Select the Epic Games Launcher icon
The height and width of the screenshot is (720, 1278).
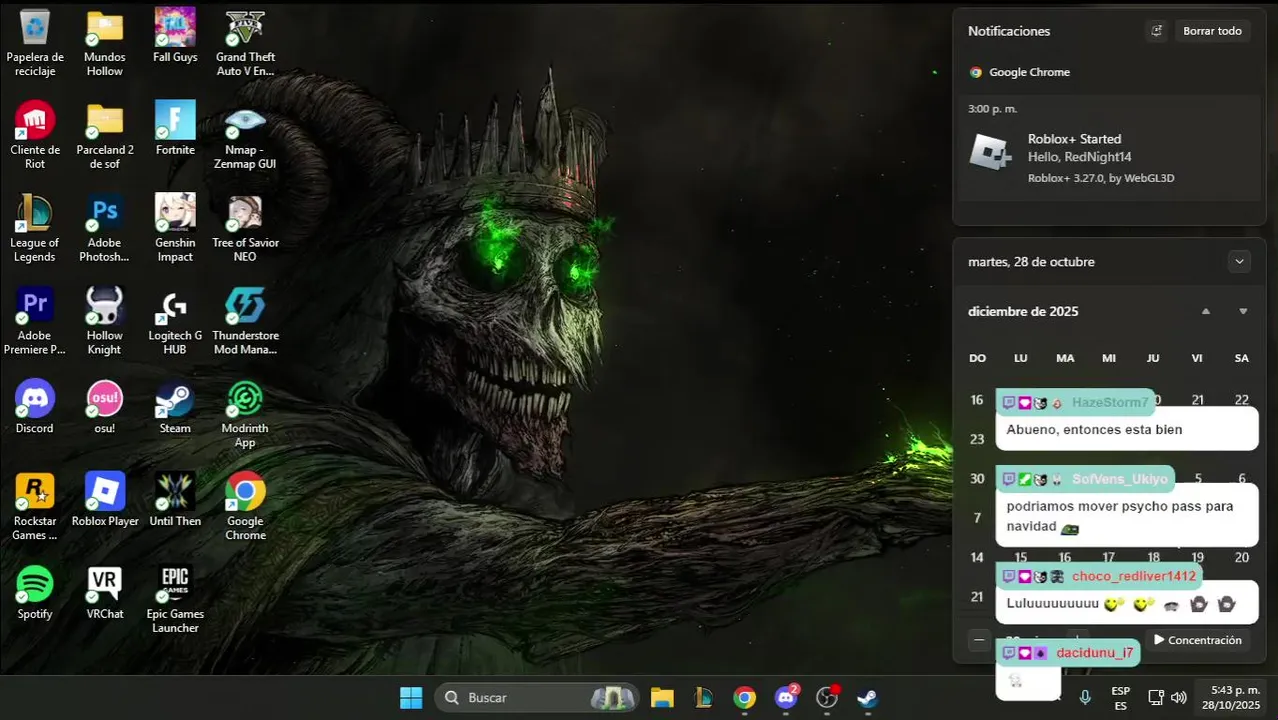175,600
